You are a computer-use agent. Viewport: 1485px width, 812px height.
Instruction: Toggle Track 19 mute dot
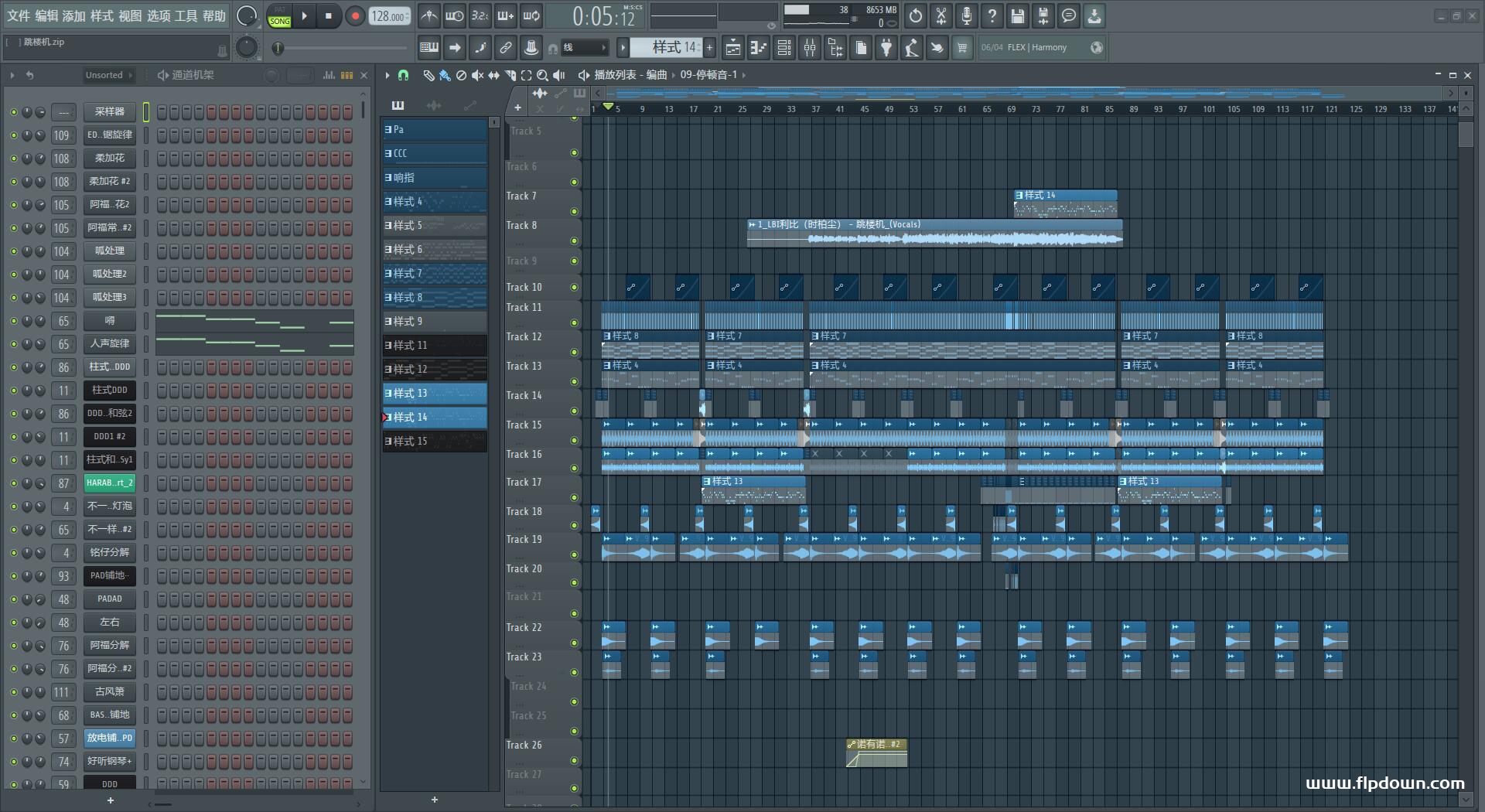(x=574, y=555)
